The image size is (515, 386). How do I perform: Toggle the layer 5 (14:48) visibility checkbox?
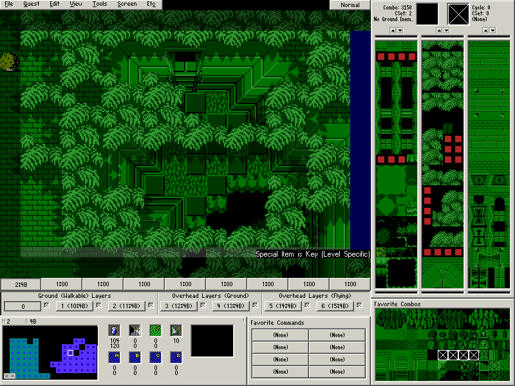pyautogui.click(x=307, y=305)
